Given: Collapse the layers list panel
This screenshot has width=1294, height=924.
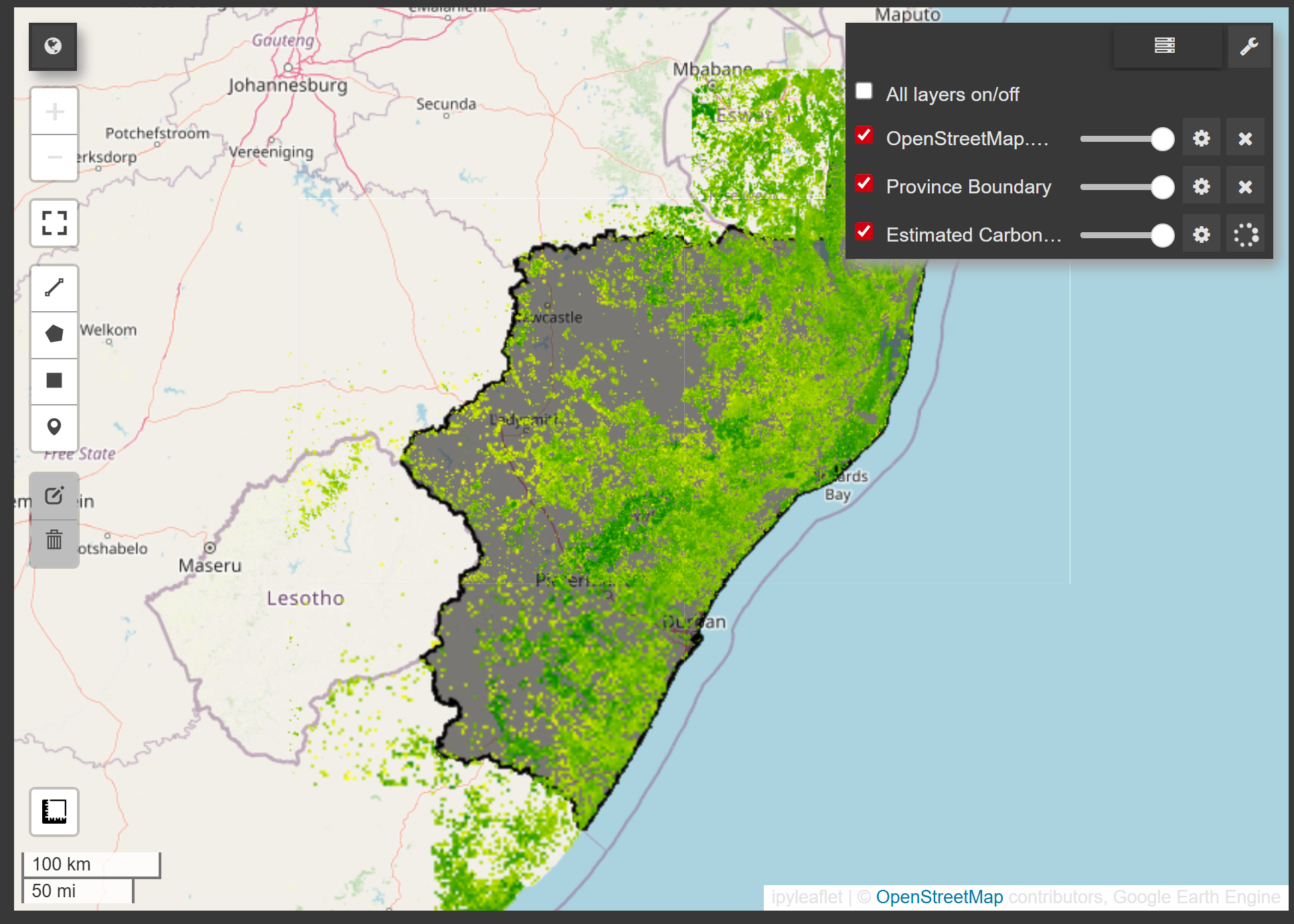Looking at the screenshot, I should pos(1165,45).
